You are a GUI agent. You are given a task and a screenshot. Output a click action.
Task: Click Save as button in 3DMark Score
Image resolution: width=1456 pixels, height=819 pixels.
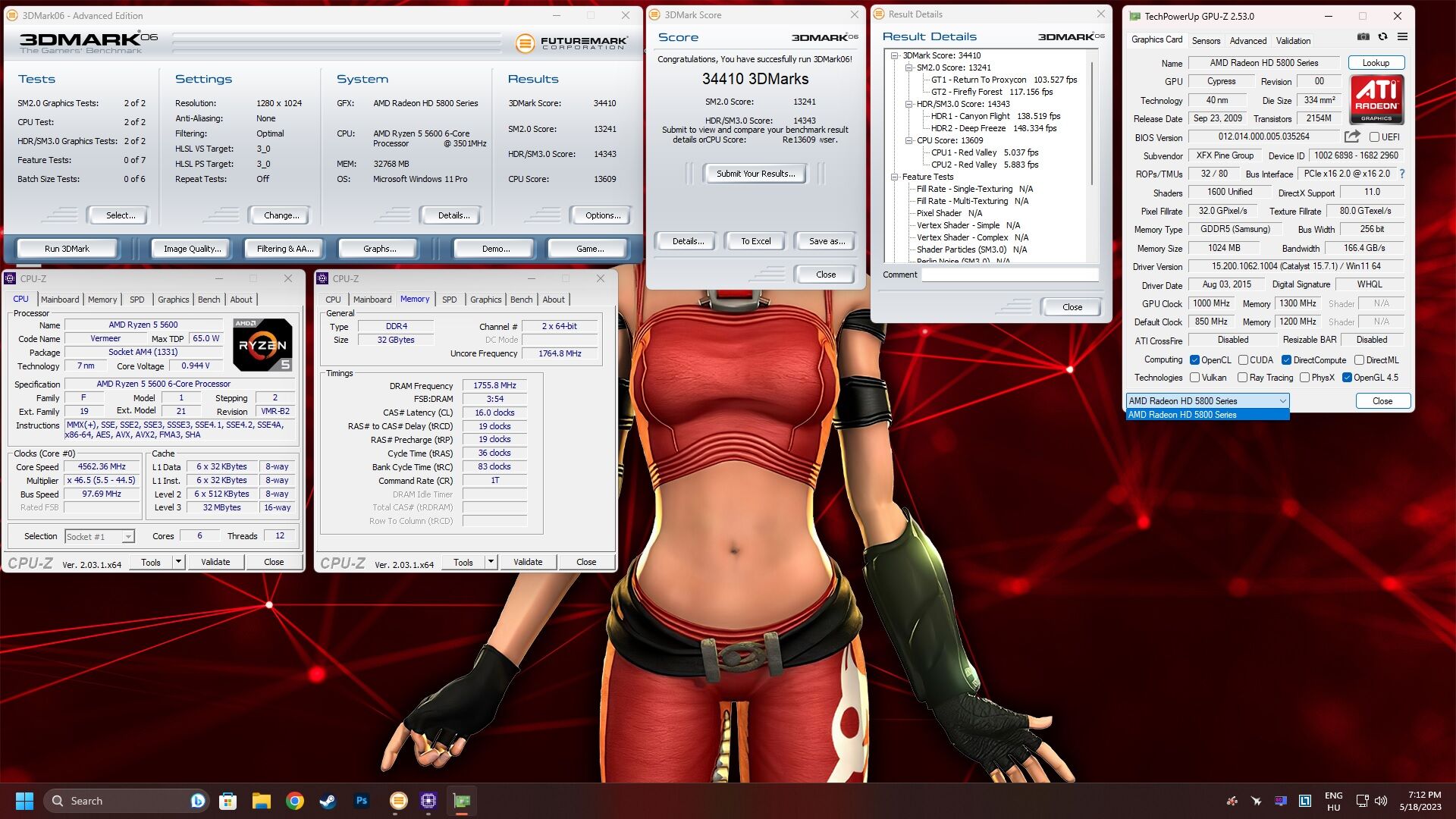click(827, 241)
